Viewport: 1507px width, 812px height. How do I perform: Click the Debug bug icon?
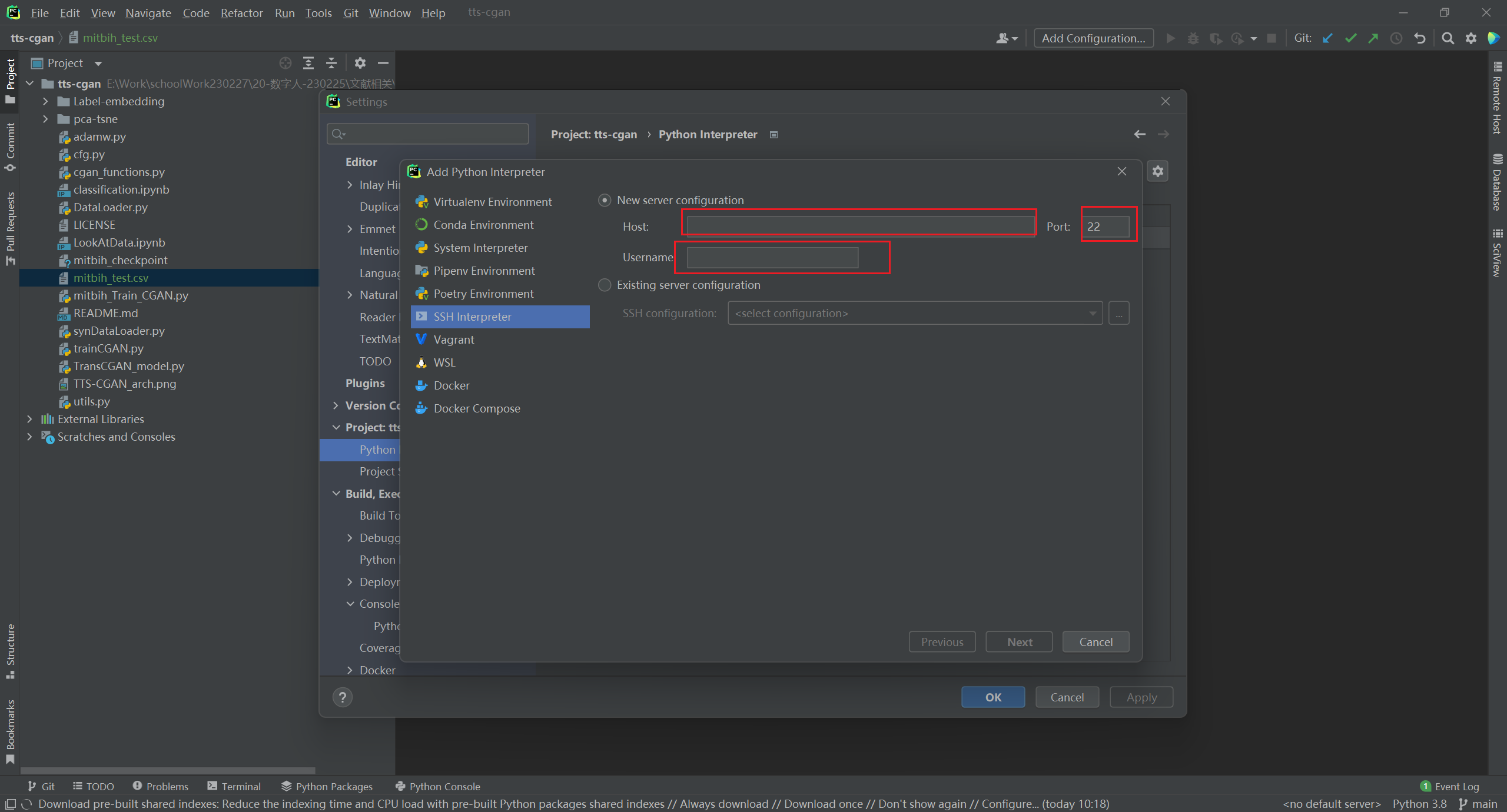click(x=1193, y=38)
